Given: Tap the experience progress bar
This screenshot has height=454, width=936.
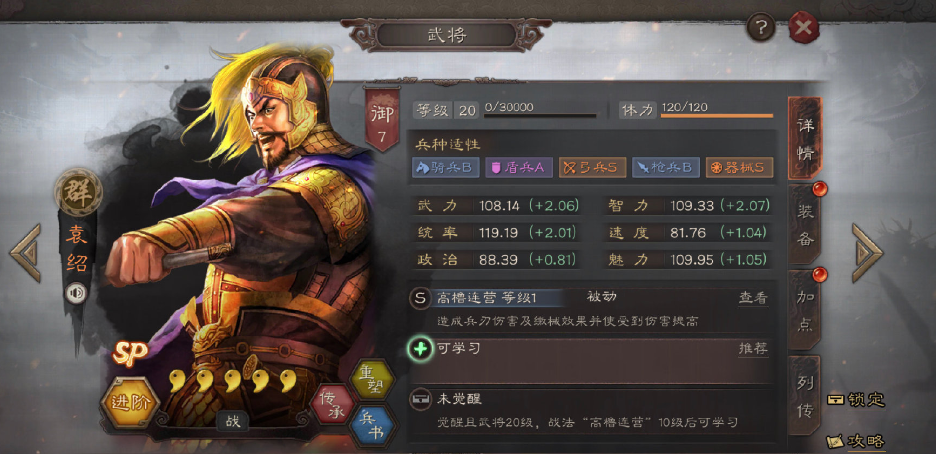Looking at the screenshot, I should click(540, 115).
